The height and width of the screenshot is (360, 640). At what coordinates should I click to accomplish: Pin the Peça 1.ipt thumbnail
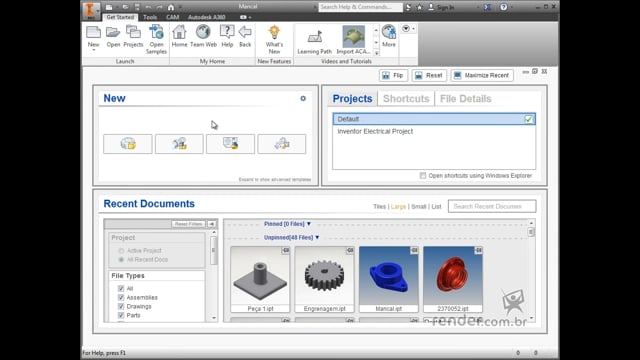[x=285, y=250]
